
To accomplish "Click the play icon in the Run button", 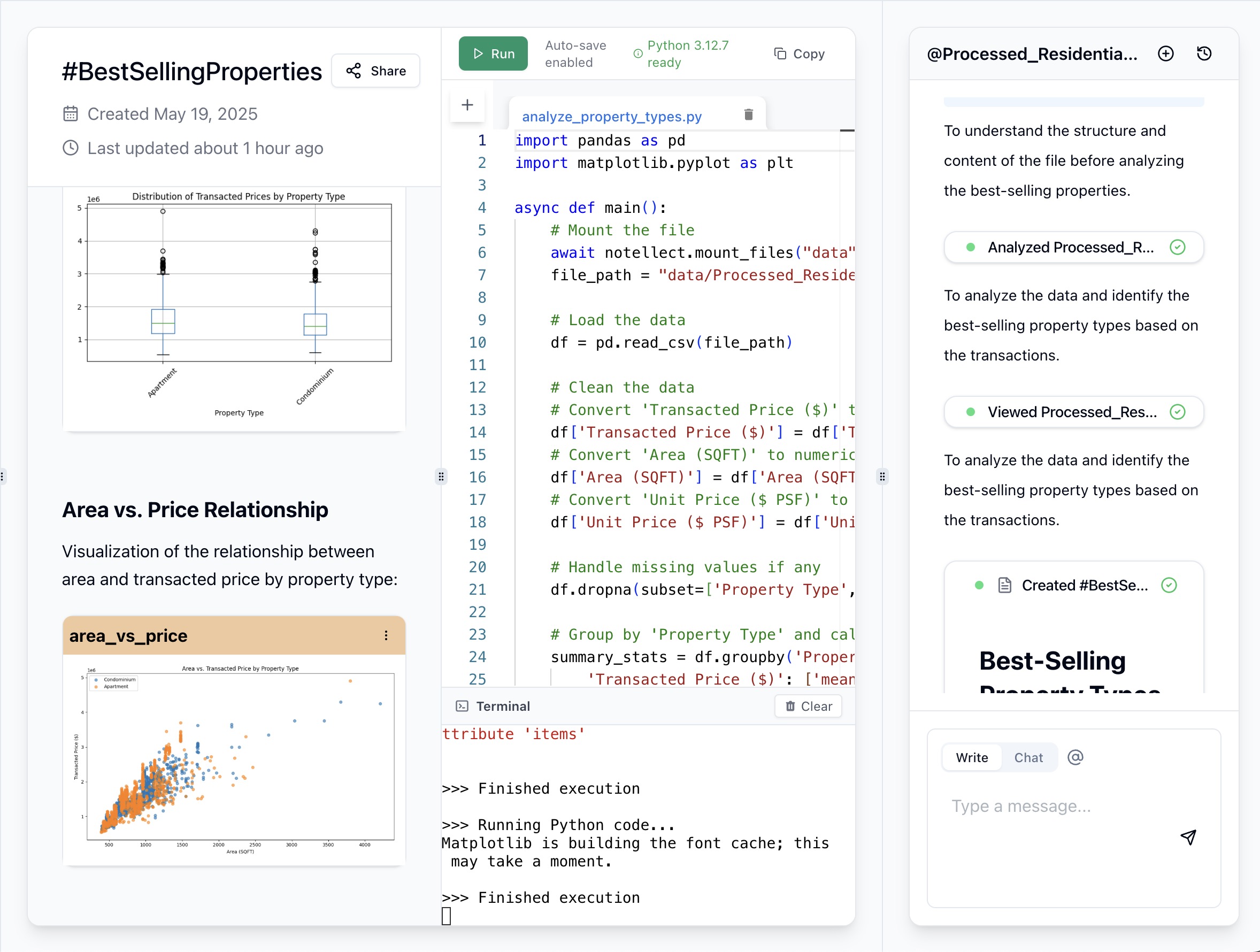I will click(x=479, y=53).
